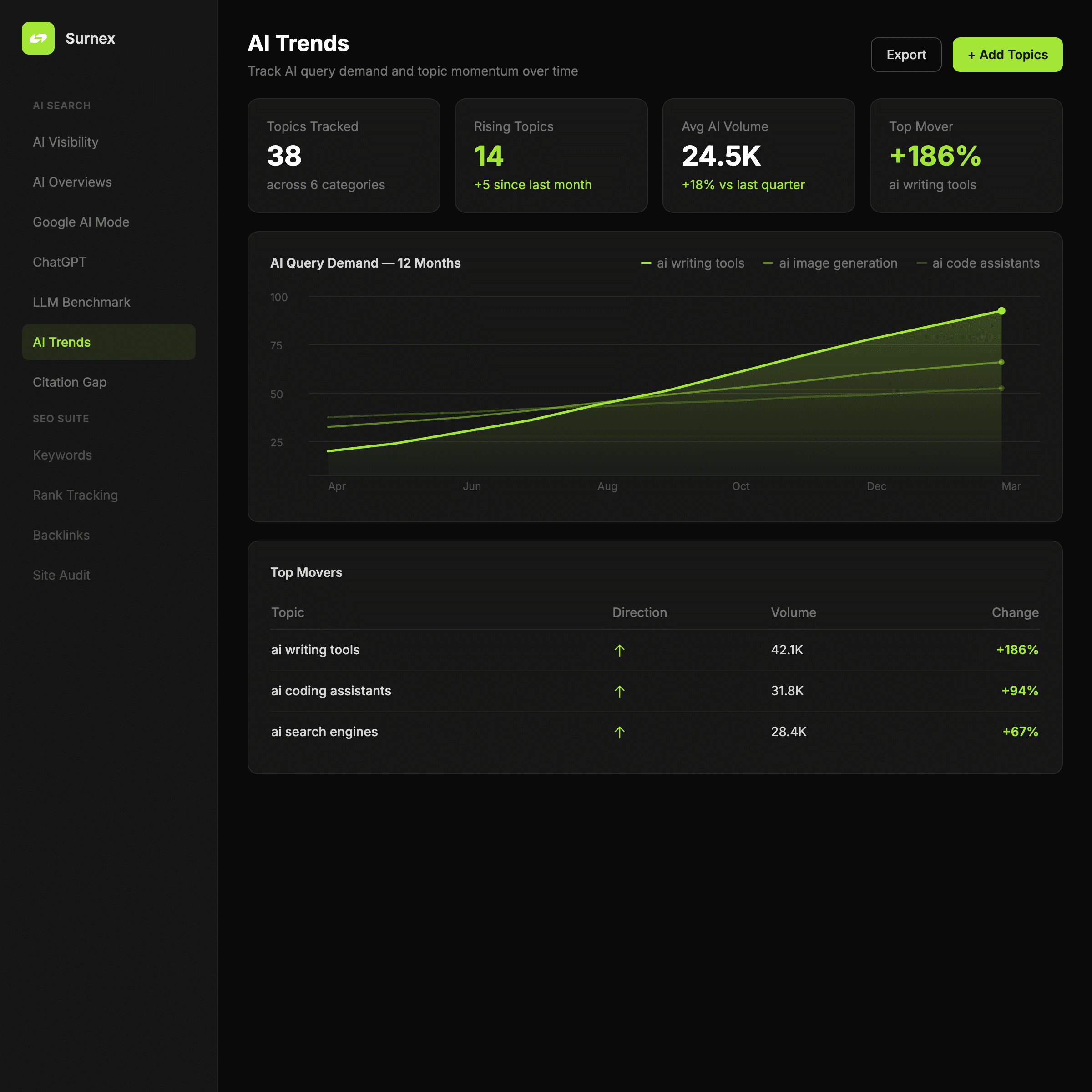Click the Add Topics button

pyautogui.click(x=1006, y=55)
